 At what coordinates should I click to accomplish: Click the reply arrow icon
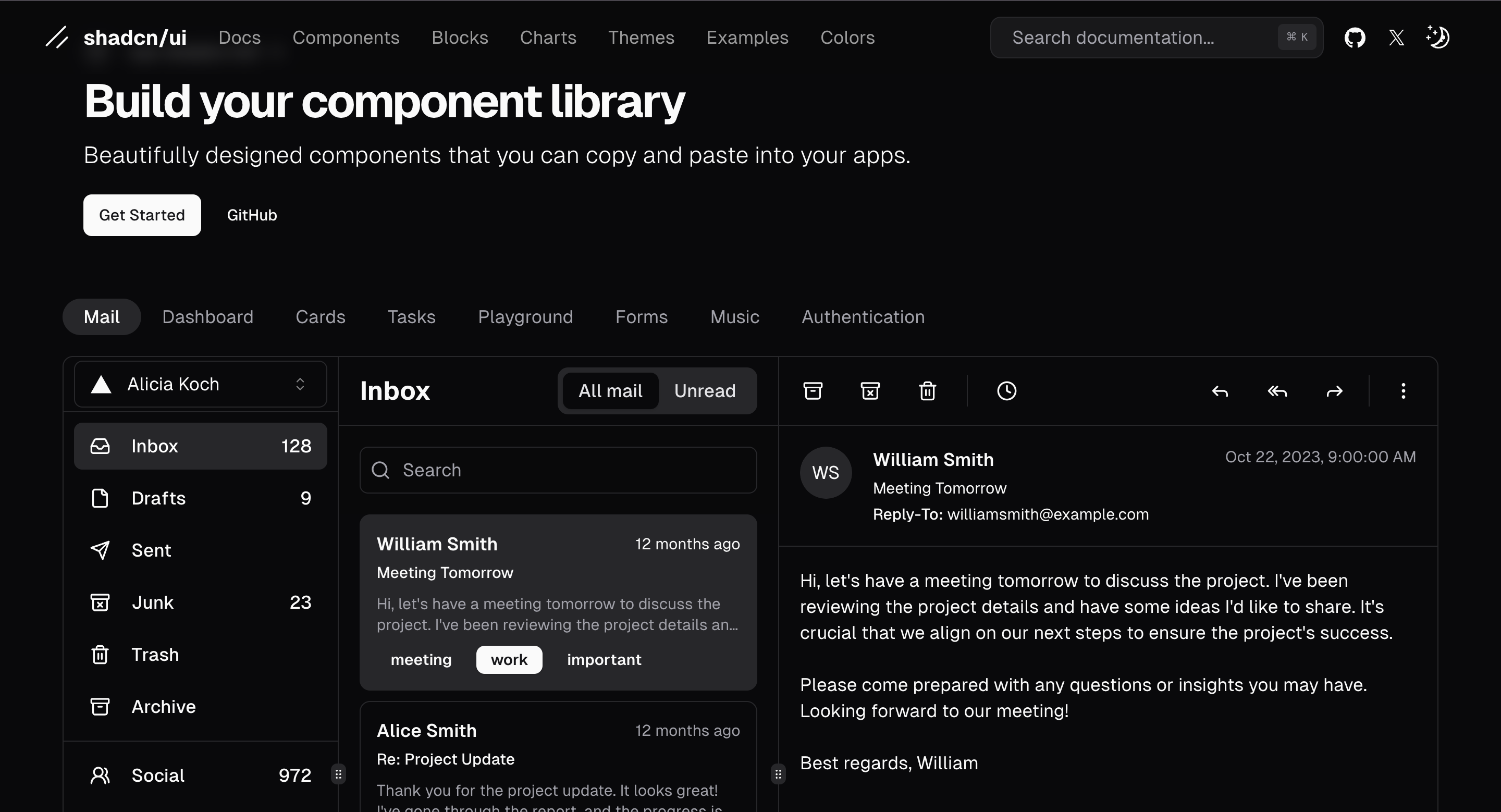[x=1220, y=391]
